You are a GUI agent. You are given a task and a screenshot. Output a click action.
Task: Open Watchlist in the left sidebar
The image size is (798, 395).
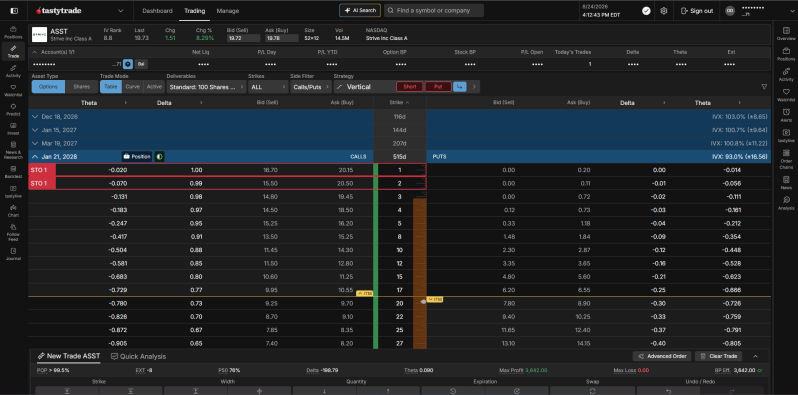pos(13,90)
